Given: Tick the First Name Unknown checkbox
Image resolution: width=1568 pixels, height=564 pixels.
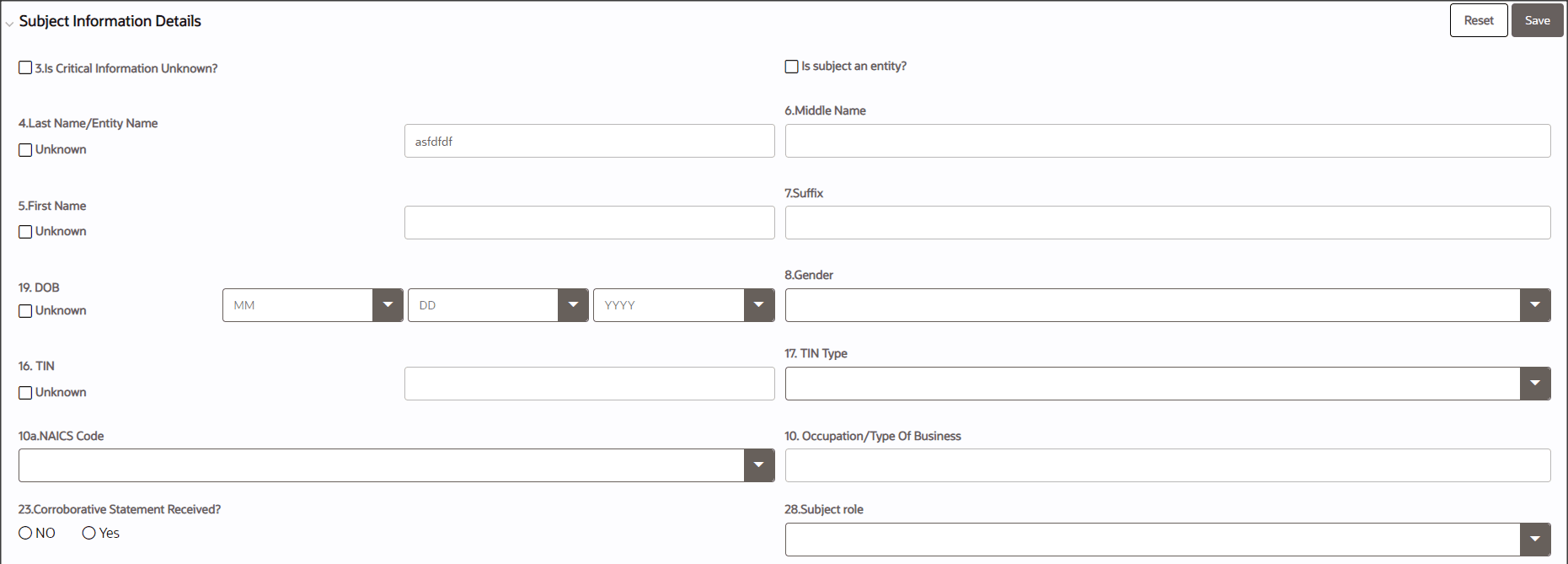Looking at the screenshot, I should (25, 231).
